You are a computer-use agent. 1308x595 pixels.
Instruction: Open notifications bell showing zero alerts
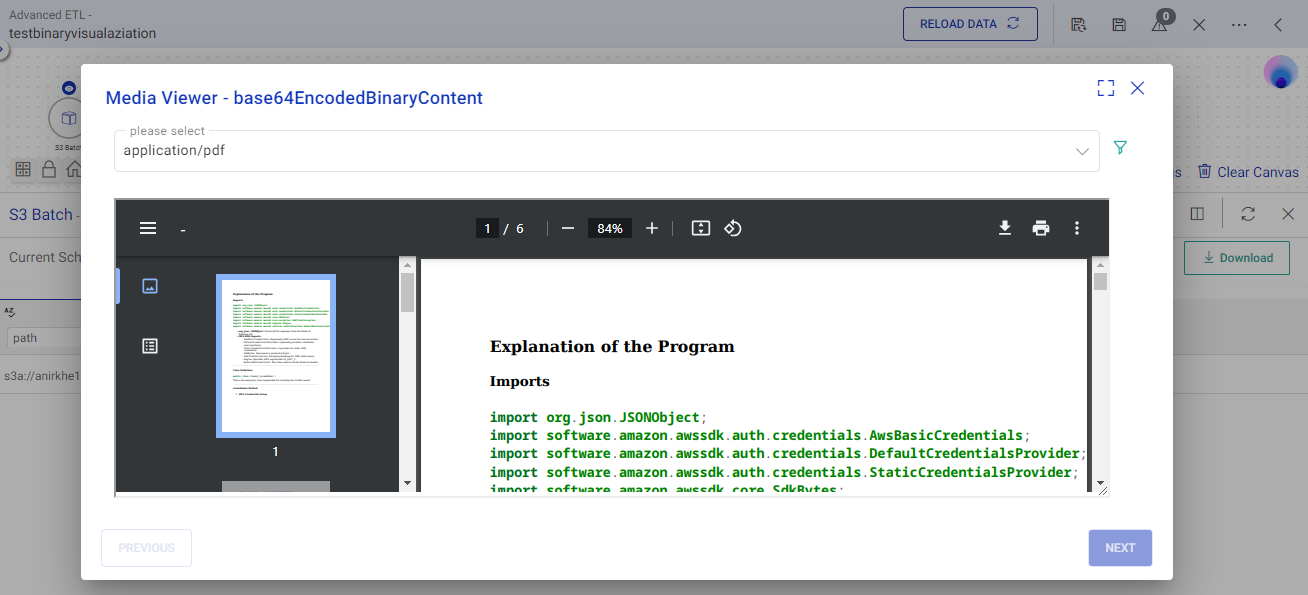point(1159,24)
